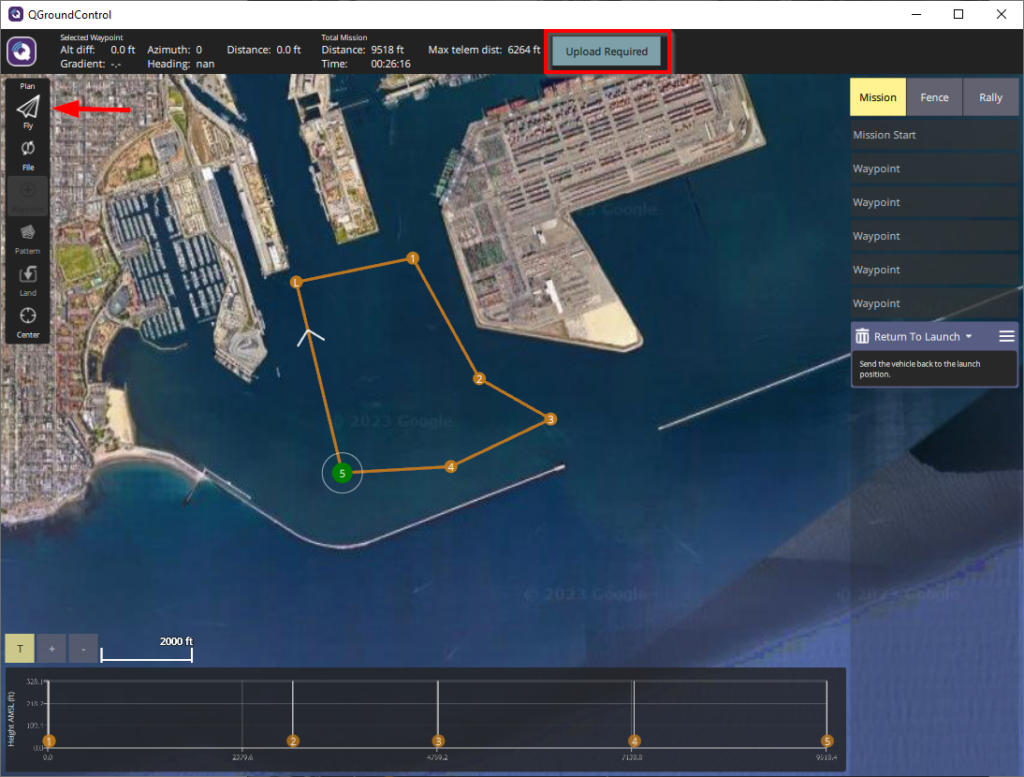This screenshot has height=777, width=1024.
Task: Select the Mission tab
Action: 877,98
